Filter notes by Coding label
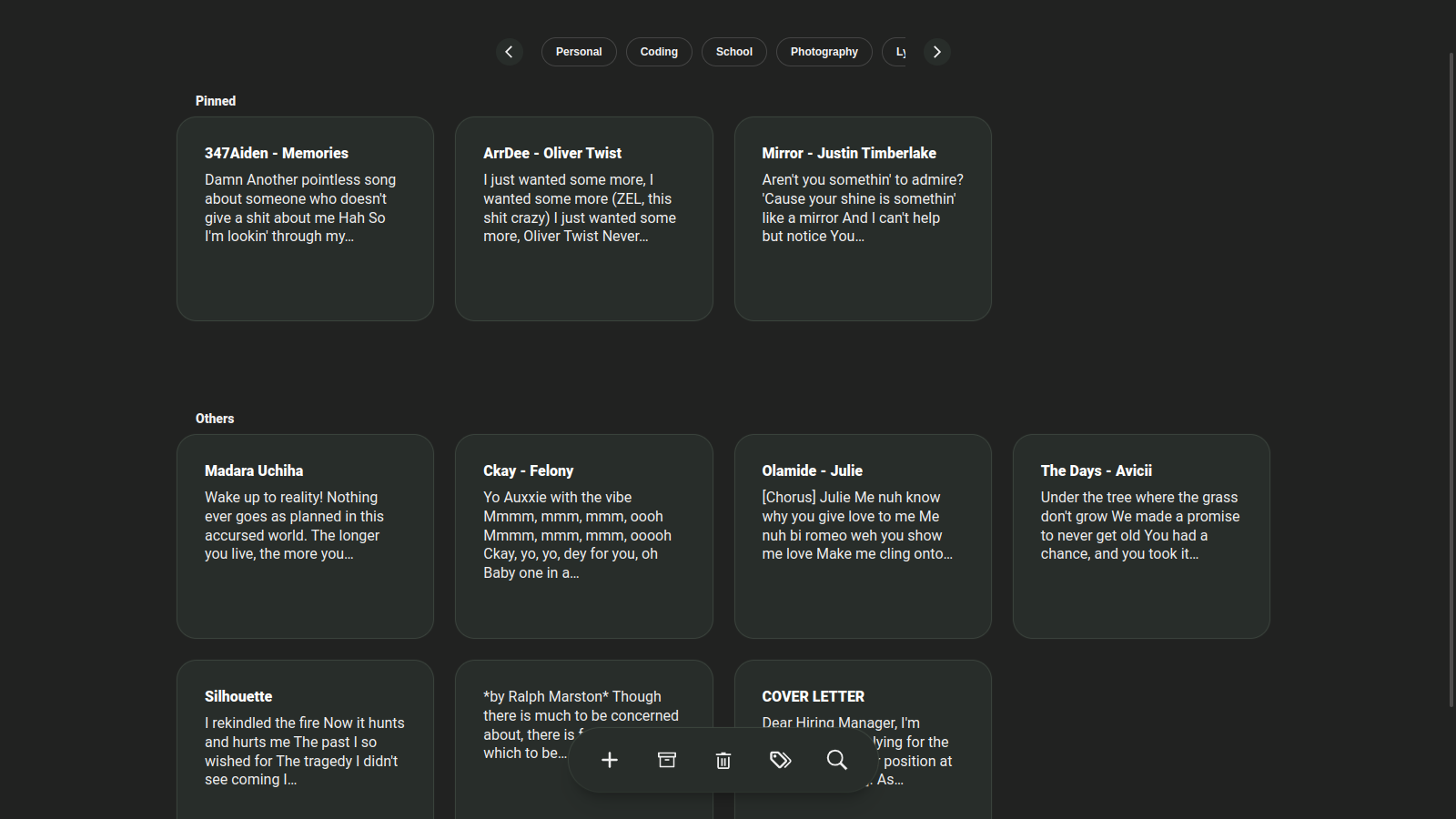The width and height of the screenshot is (1456, 819). [659, 52]
